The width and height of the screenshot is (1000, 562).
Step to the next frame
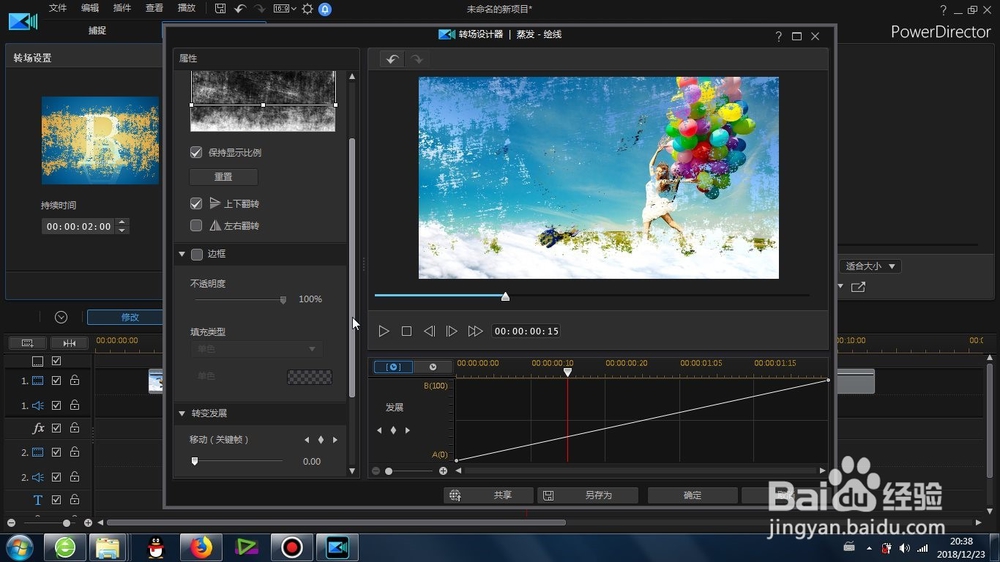452,331
